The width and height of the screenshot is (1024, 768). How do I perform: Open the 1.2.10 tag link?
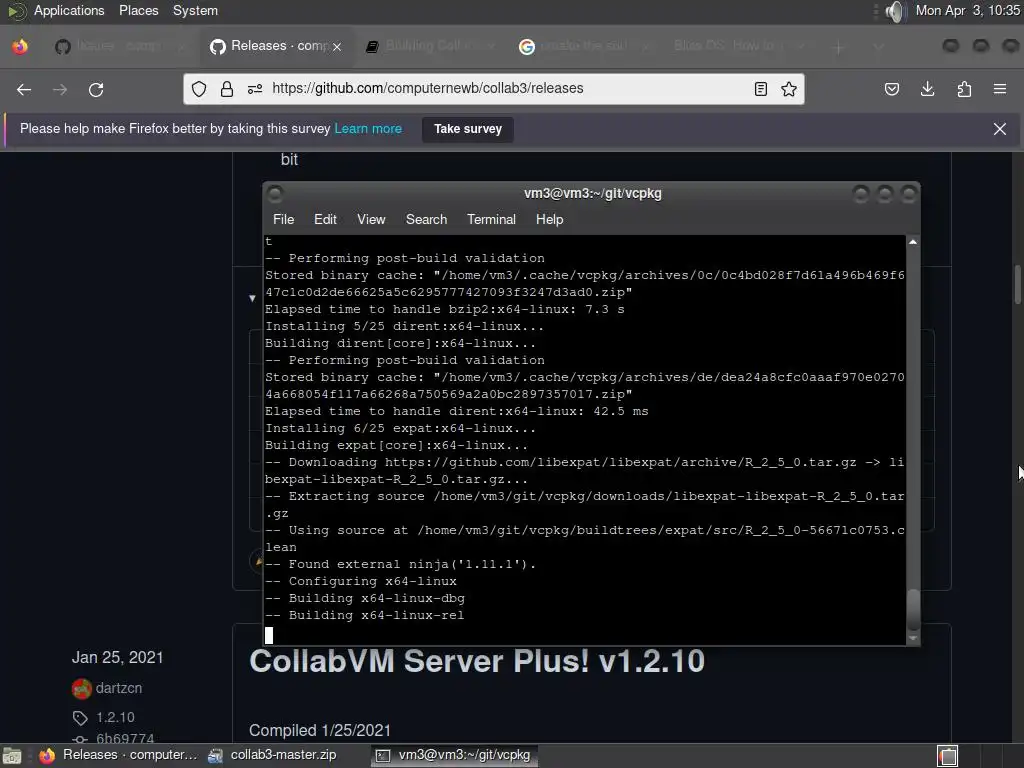point(116,718)
